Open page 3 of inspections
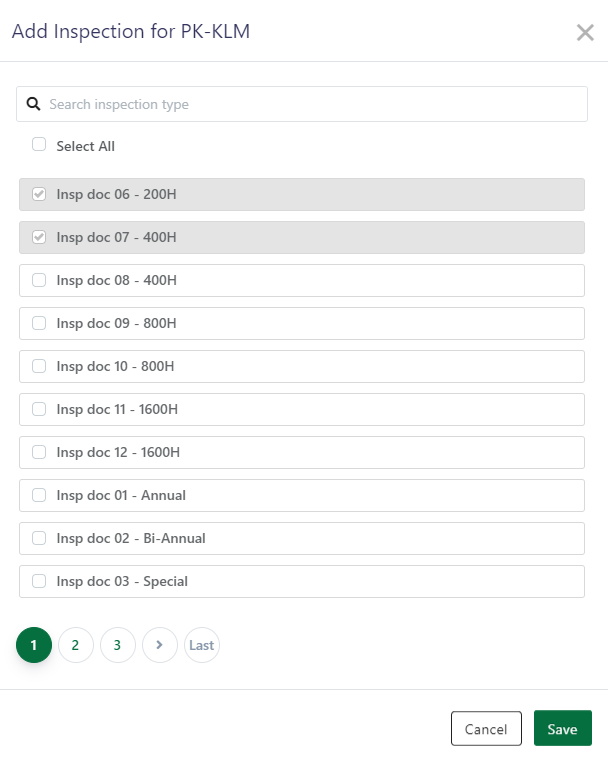Image resolution: width=608 pixels, height=760 pixels. [x=117, y=645]
